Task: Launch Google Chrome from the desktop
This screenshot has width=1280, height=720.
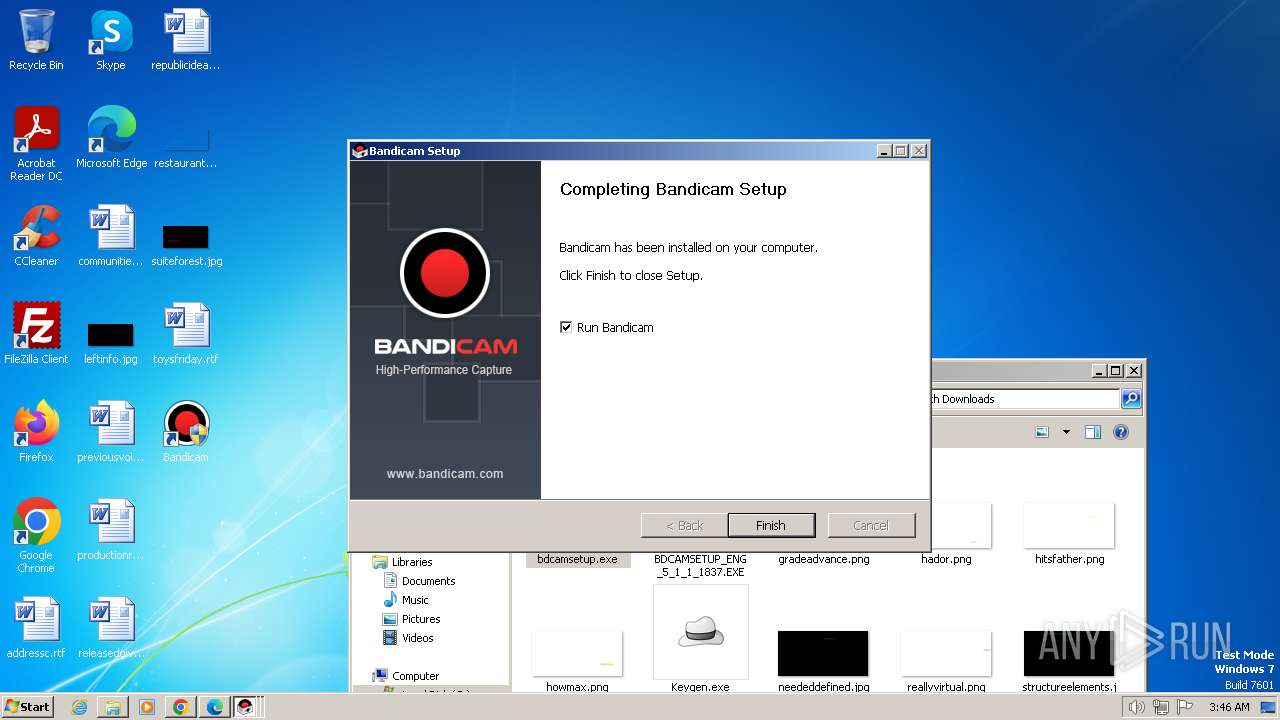Action: 36,536
